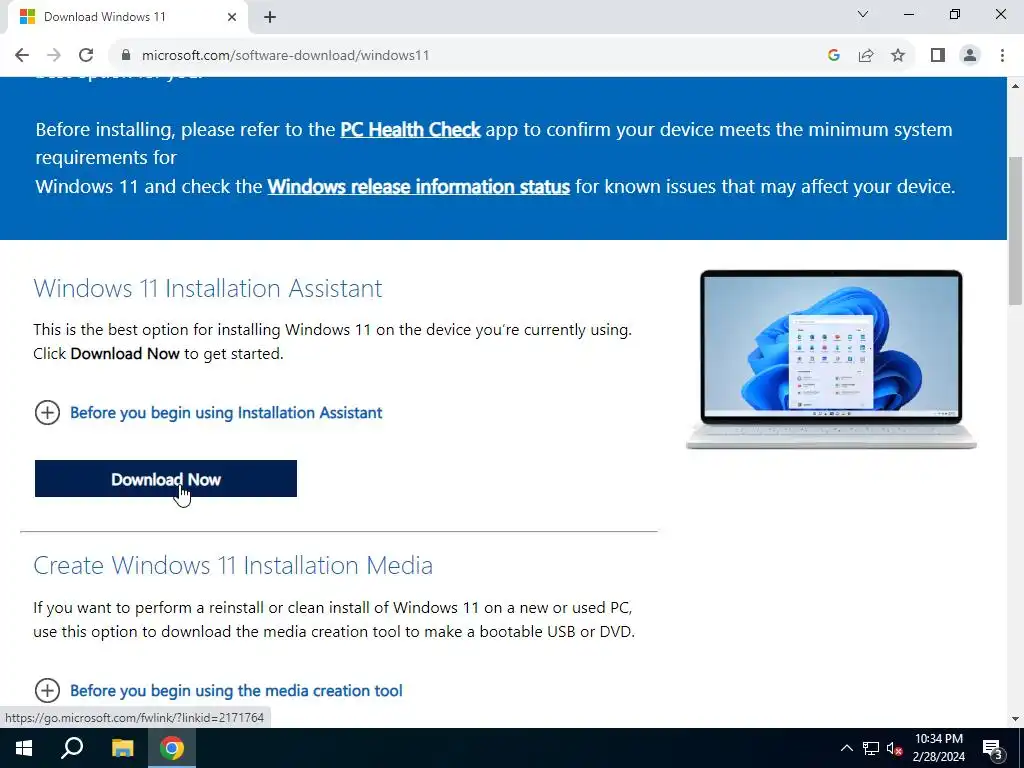Click Download Now for Installation Assistant

coord(166,479)
